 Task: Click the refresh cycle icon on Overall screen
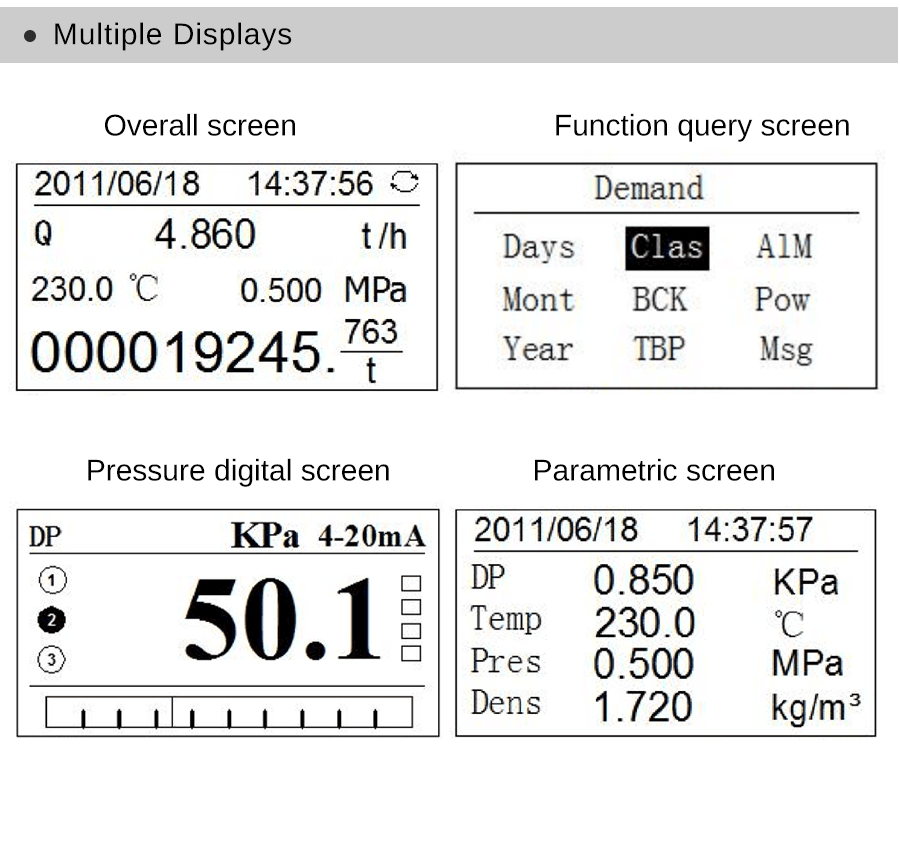405,183
